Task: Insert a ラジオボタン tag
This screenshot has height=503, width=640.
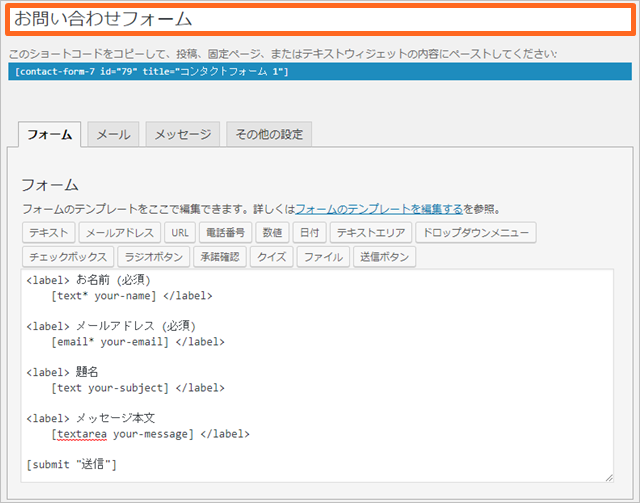Action: (156, 257)
